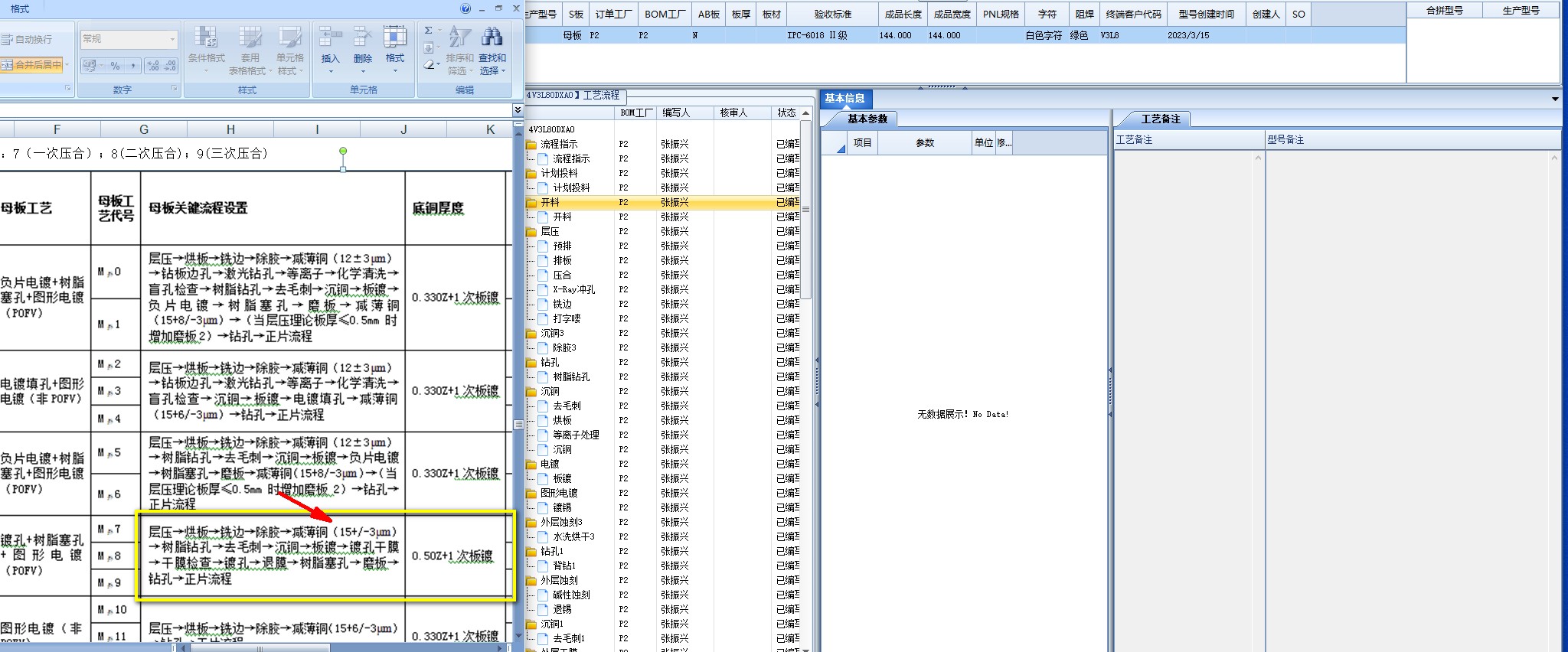The height and width of the screenshot is (652, 1568).
Task: Select the 工艺流程 tab
Action: point(601,96)
